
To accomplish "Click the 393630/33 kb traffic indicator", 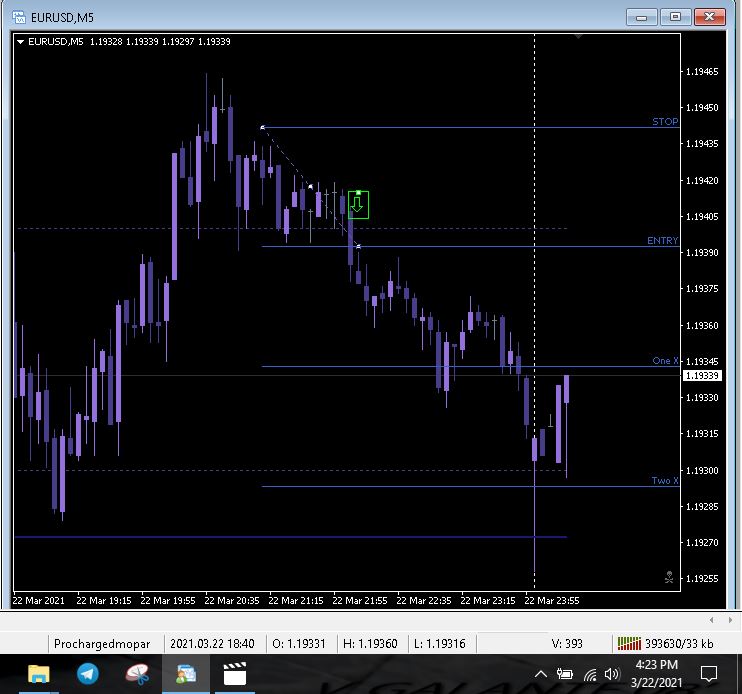I will click(679, 643).
